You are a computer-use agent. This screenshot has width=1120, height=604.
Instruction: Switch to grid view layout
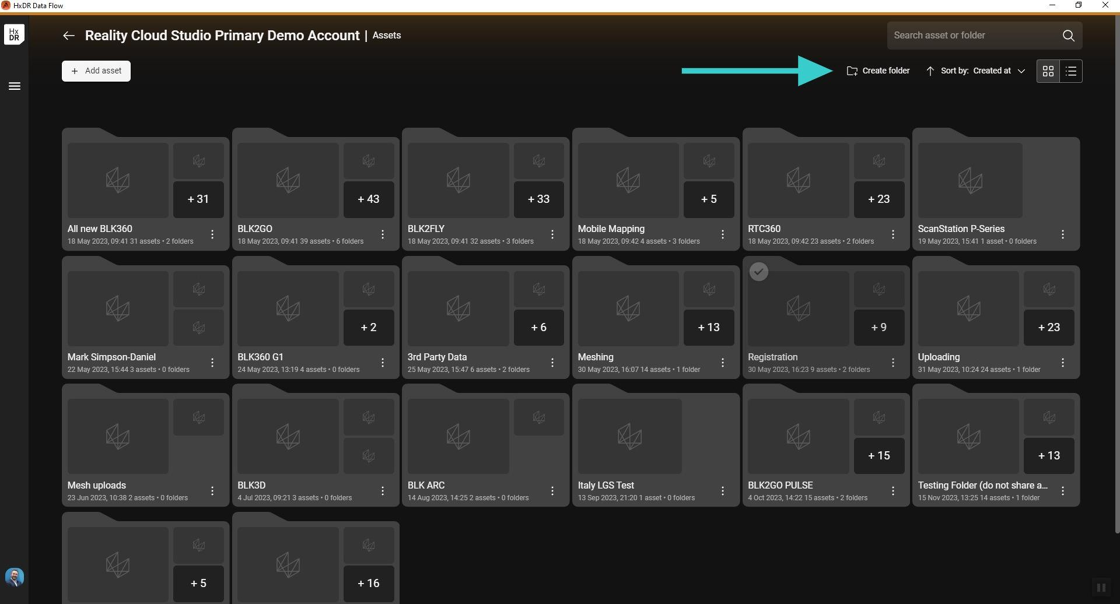(x=1048, y=71)
